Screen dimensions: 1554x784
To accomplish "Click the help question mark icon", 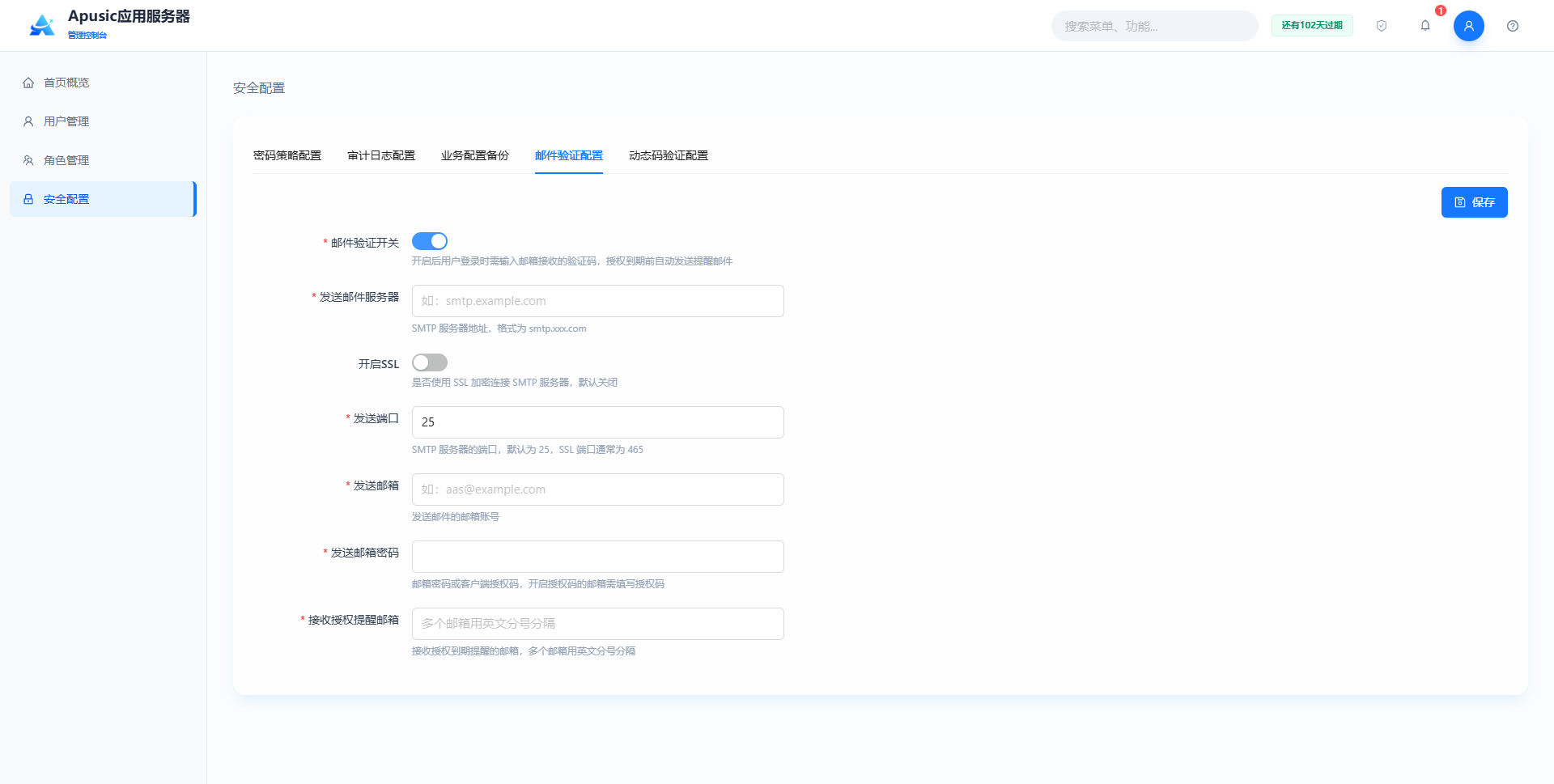I will [1513, 26].
